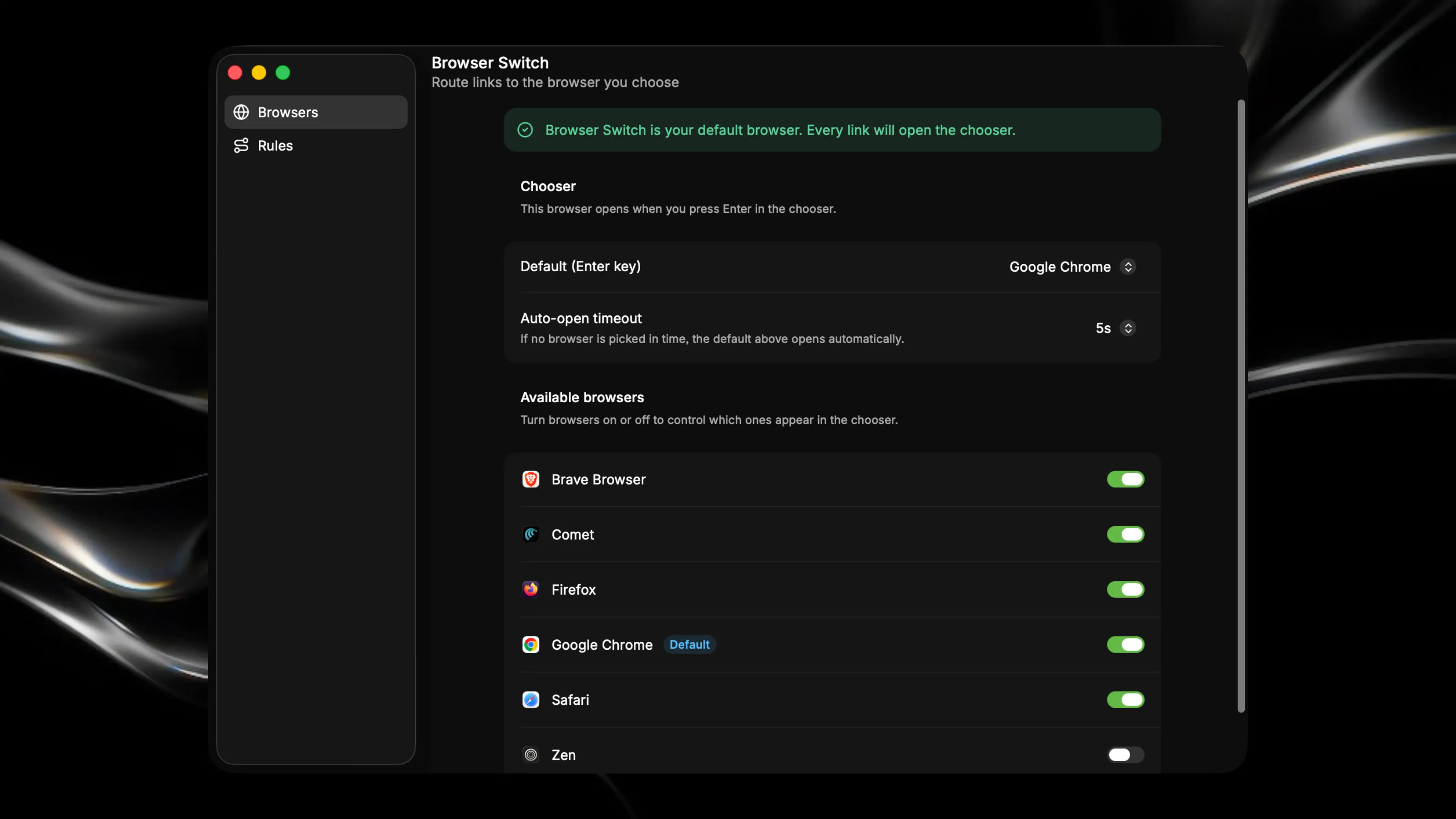The image size is (1456, 819).
Task: Click the Firefox name label
Action: [x=573, y=590]
